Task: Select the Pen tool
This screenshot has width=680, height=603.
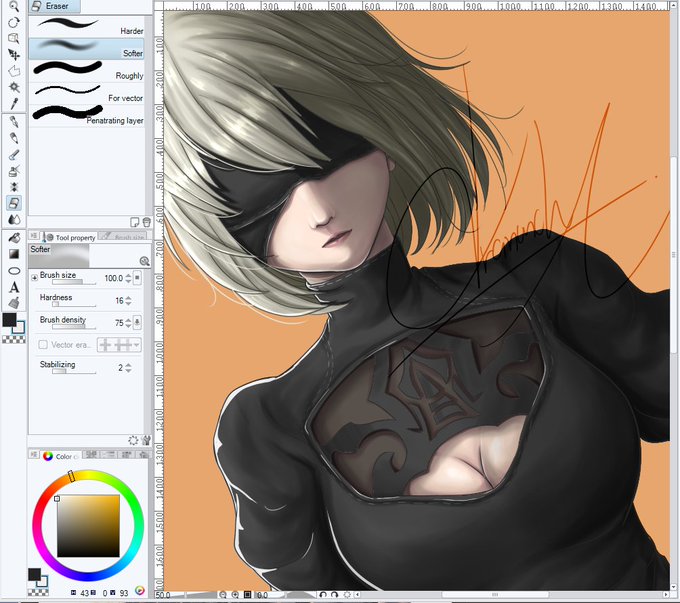Action: pyautogui.click(x=14, y=121)
